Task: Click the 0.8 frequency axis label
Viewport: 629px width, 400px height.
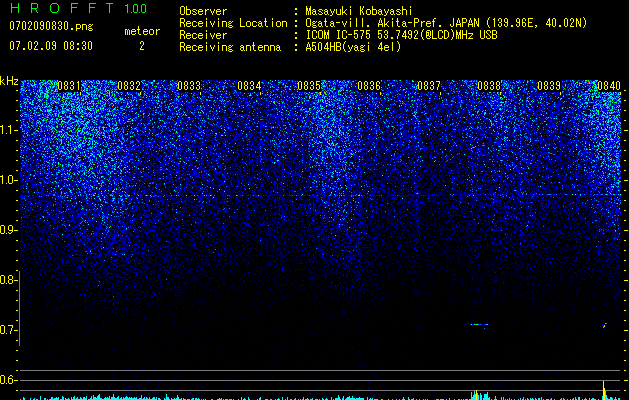Action: click(7, 280)
